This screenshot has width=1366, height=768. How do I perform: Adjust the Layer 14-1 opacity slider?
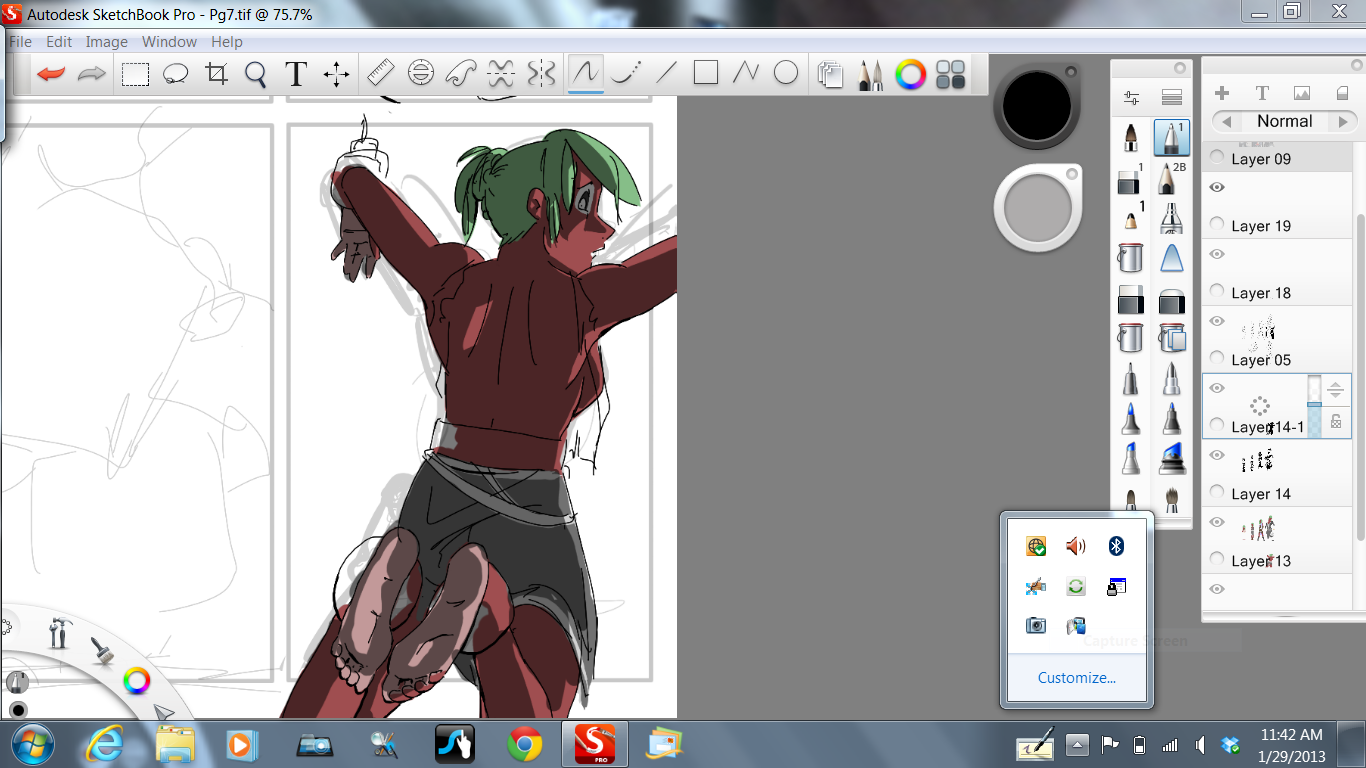click(x=1314, y=406)
